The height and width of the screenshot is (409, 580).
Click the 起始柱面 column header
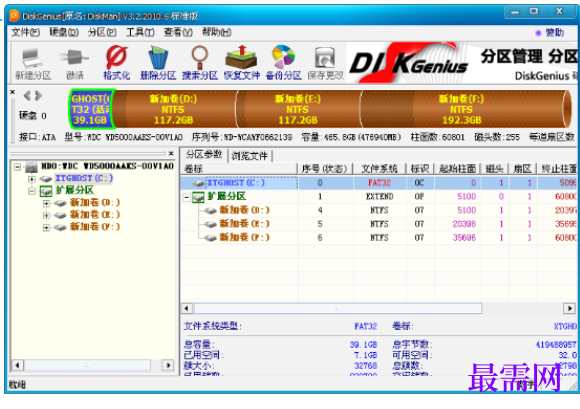point(457,169)
